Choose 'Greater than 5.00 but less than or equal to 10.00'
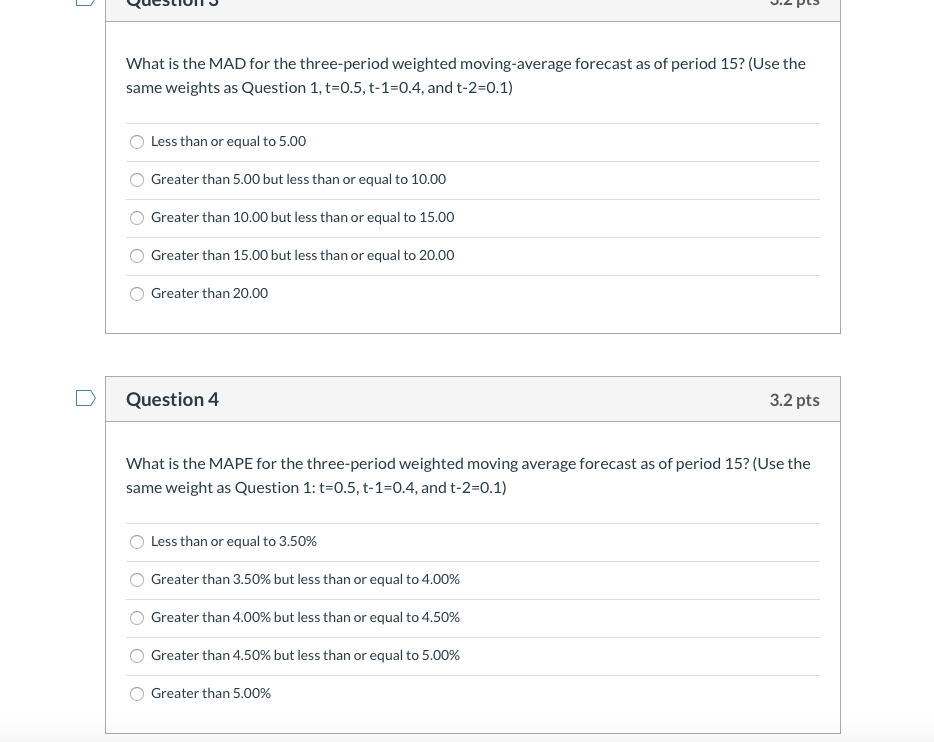This screenshot has height=742, width=934. (x=137, y=180)
